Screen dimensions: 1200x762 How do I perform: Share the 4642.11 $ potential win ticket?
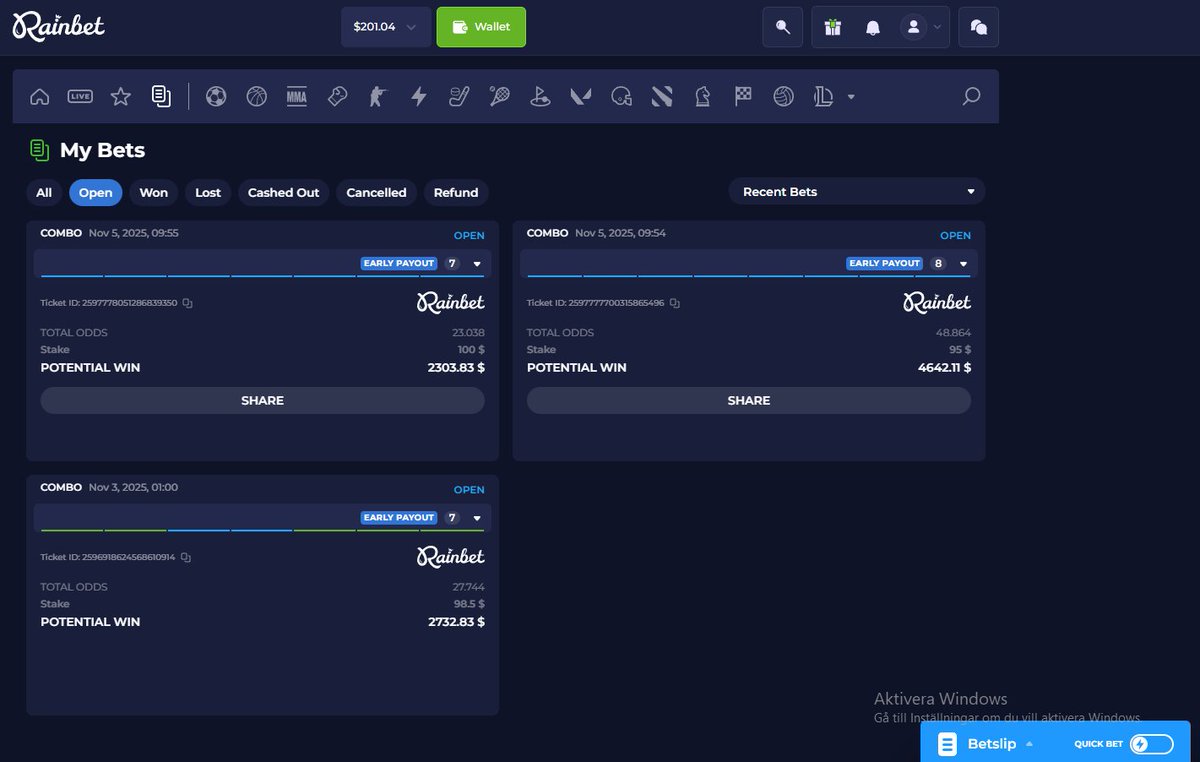tap(749, 400)
